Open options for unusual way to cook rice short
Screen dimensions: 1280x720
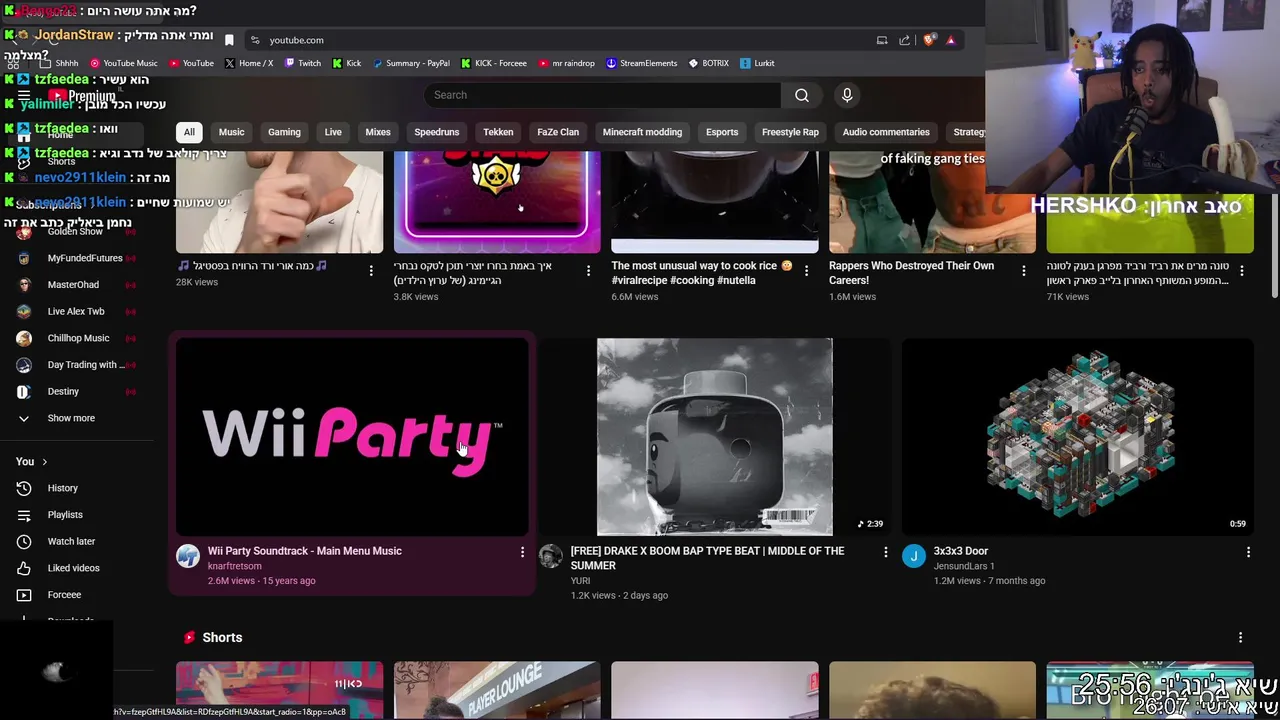[806, 270]
